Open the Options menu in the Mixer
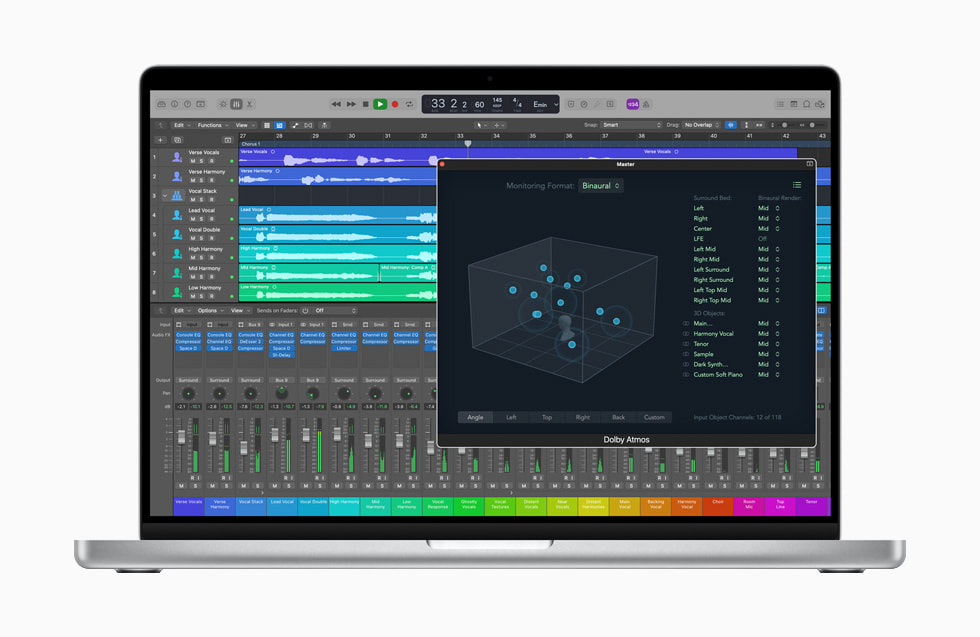980x637 pixels. (x=208, y=311)
